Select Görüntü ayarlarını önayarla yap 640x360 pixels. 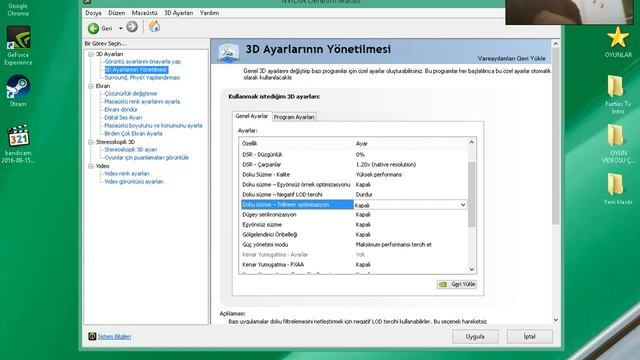click(142, 62)
